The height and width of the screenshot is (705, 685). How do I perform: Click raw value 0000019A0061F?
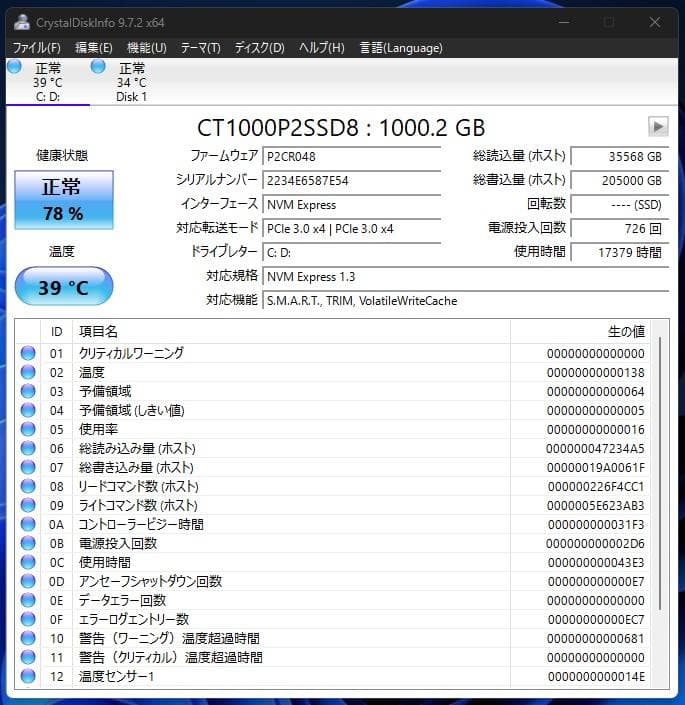coord(596,468)
